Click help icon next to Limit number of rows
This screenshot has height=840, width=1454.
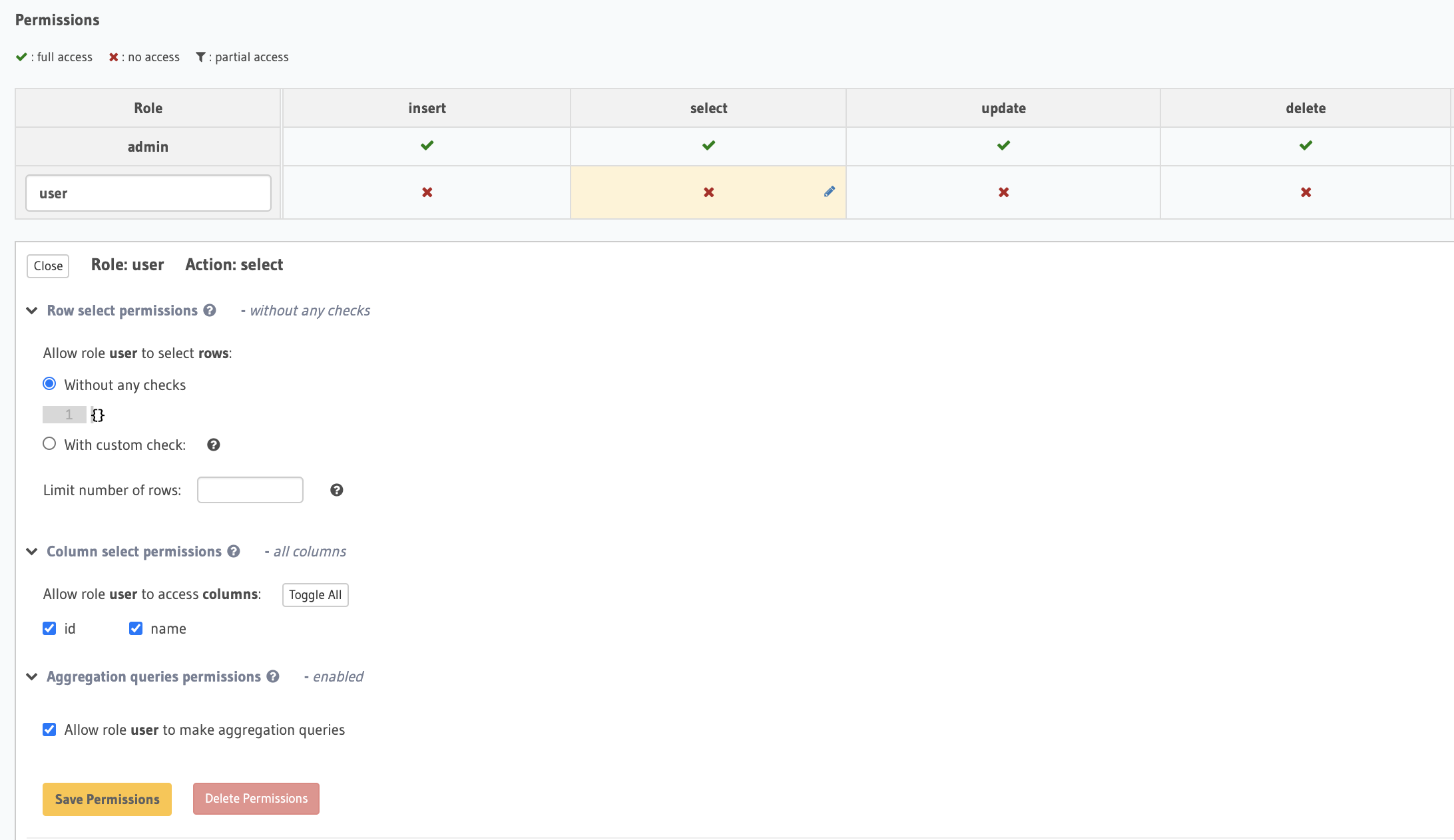pyautogui.click(x=336, y=490)
